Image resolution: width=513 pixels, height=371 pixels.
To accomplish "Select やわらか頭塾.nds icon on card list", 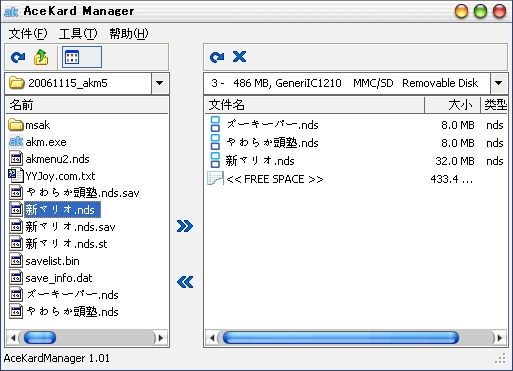I will coord(215,142).
